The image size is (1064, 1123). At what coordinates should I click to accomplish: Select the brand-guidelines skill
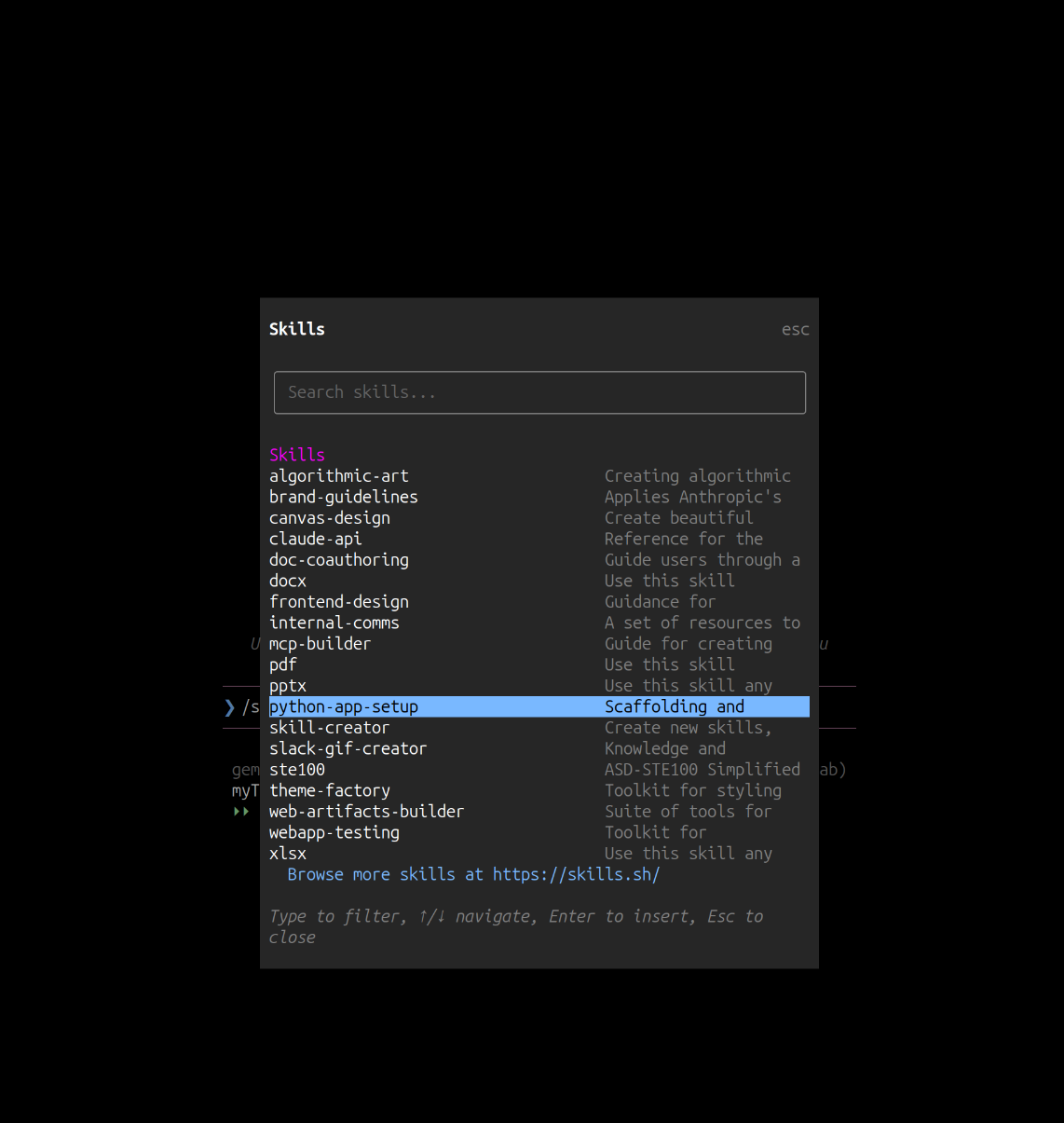coord(539,497)
